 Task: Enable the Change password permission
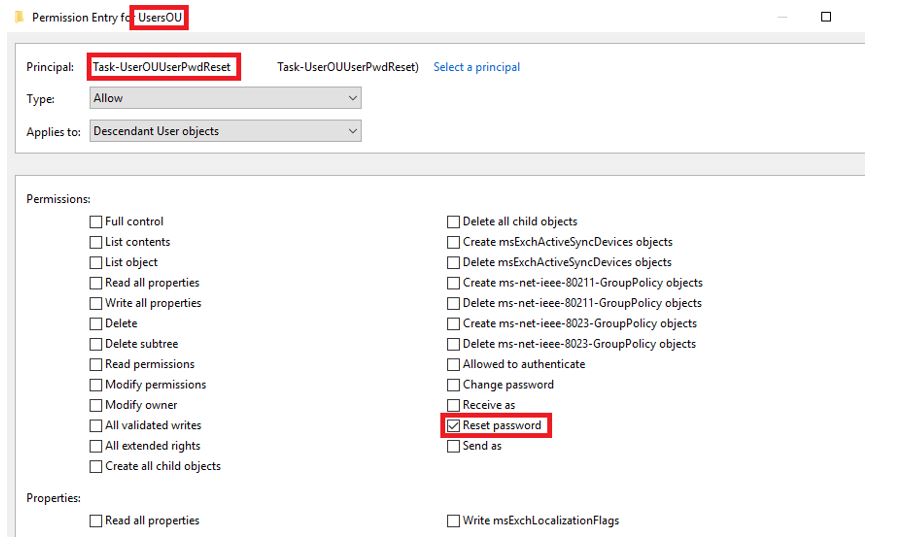[x=453, y=385]
